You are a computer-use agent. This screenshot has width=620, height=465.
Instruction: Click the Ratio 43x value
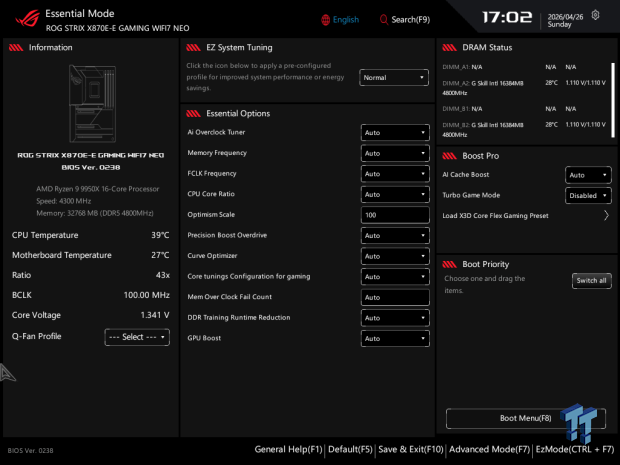(163, 275)
